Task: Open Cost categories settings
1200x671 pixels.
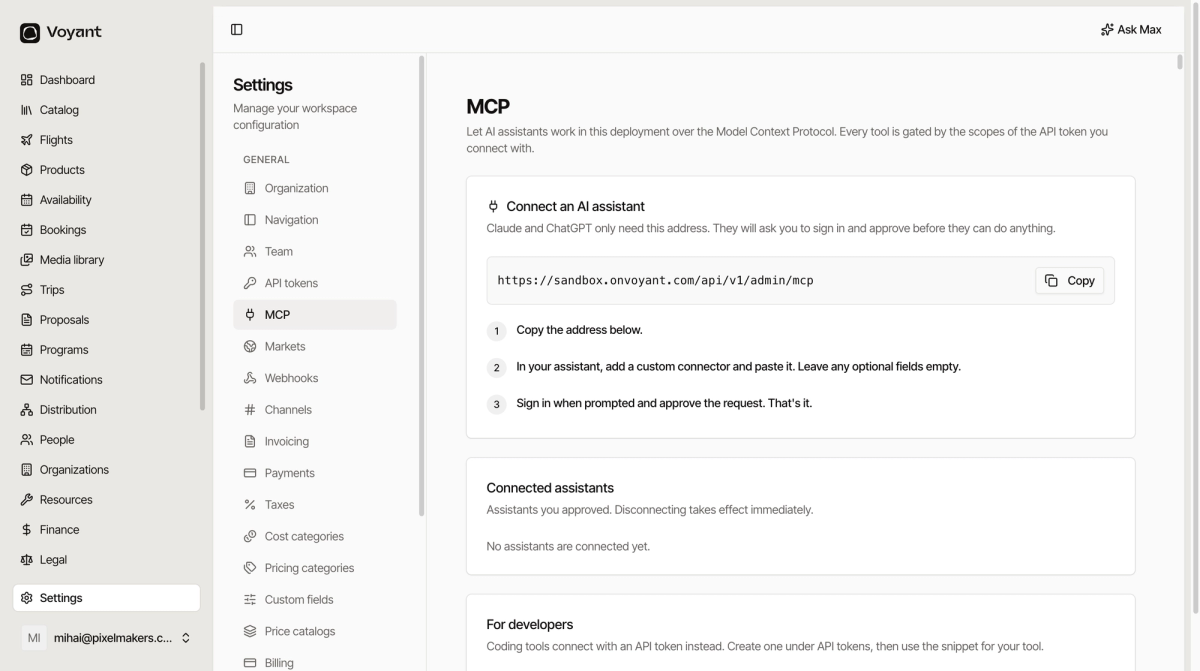Action: coord(315,536)
